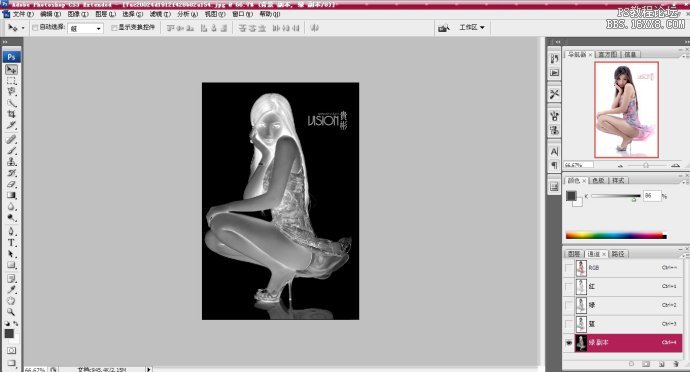Select the Rectangular Marquee tool

click(x=11, y=81)
